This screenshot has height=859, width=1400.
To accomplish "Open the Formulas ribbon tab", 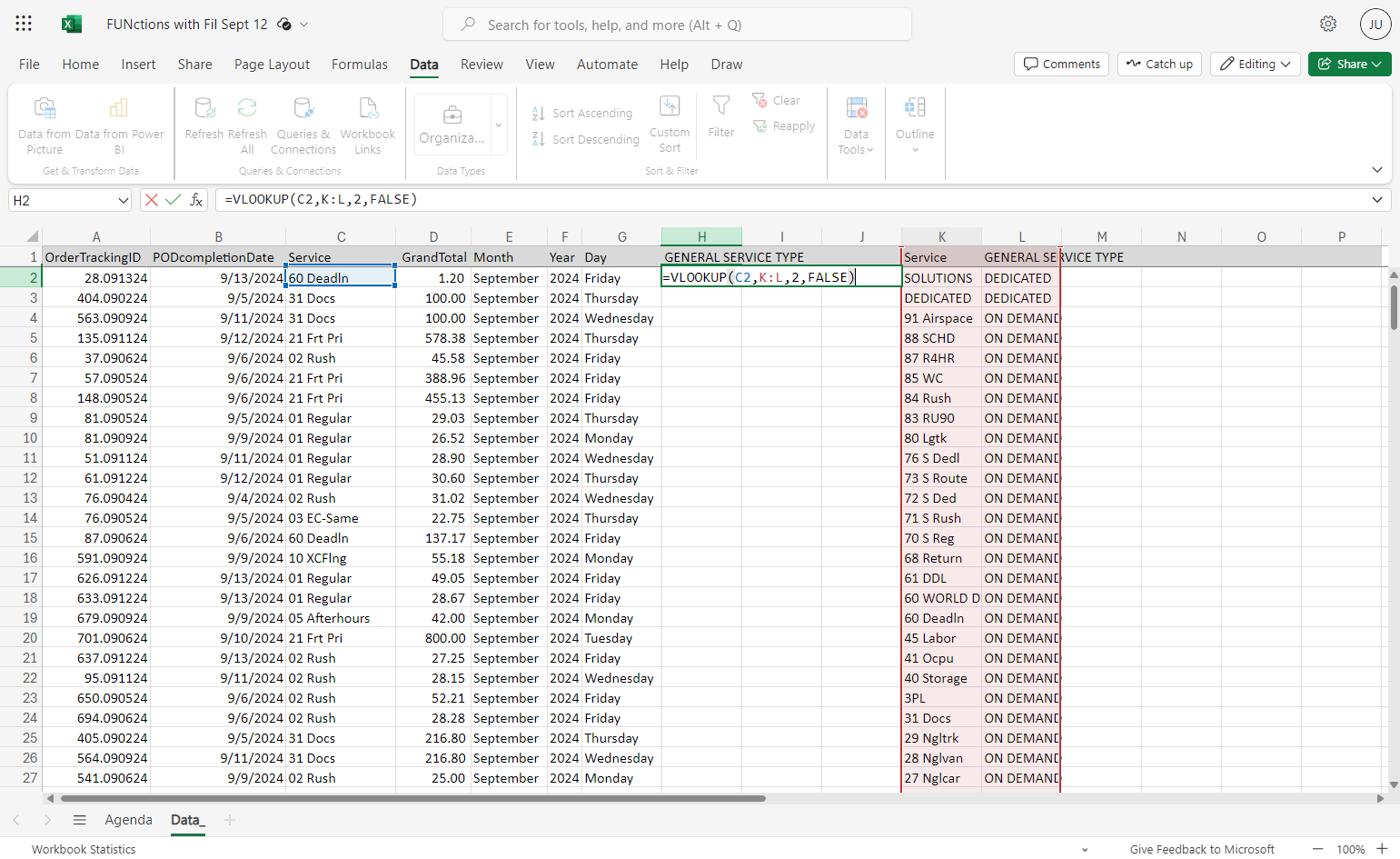I will pos(360,65).
